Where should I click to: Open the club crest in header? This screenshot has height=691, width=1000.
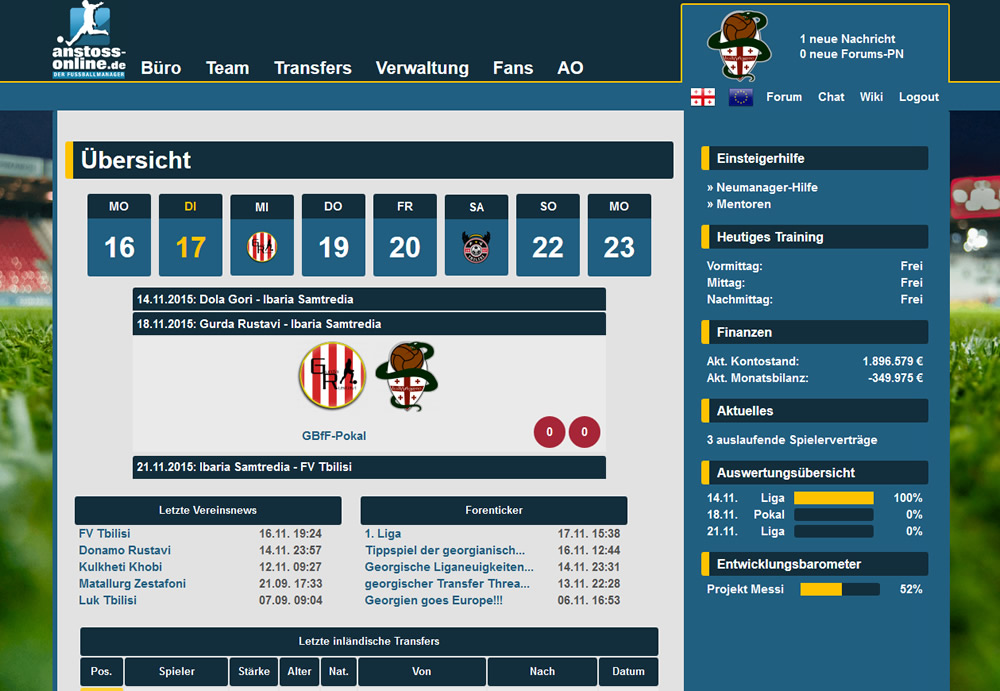coord(739,45)
